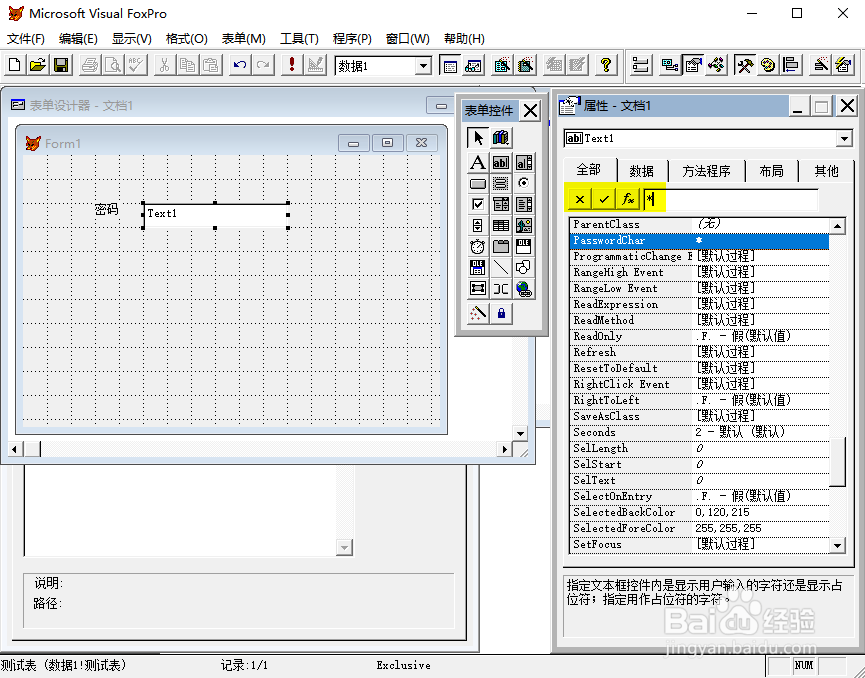Select the Edit Box control tool
The width and height of the screenshot is (865, 678).
(x=524, y=163)
